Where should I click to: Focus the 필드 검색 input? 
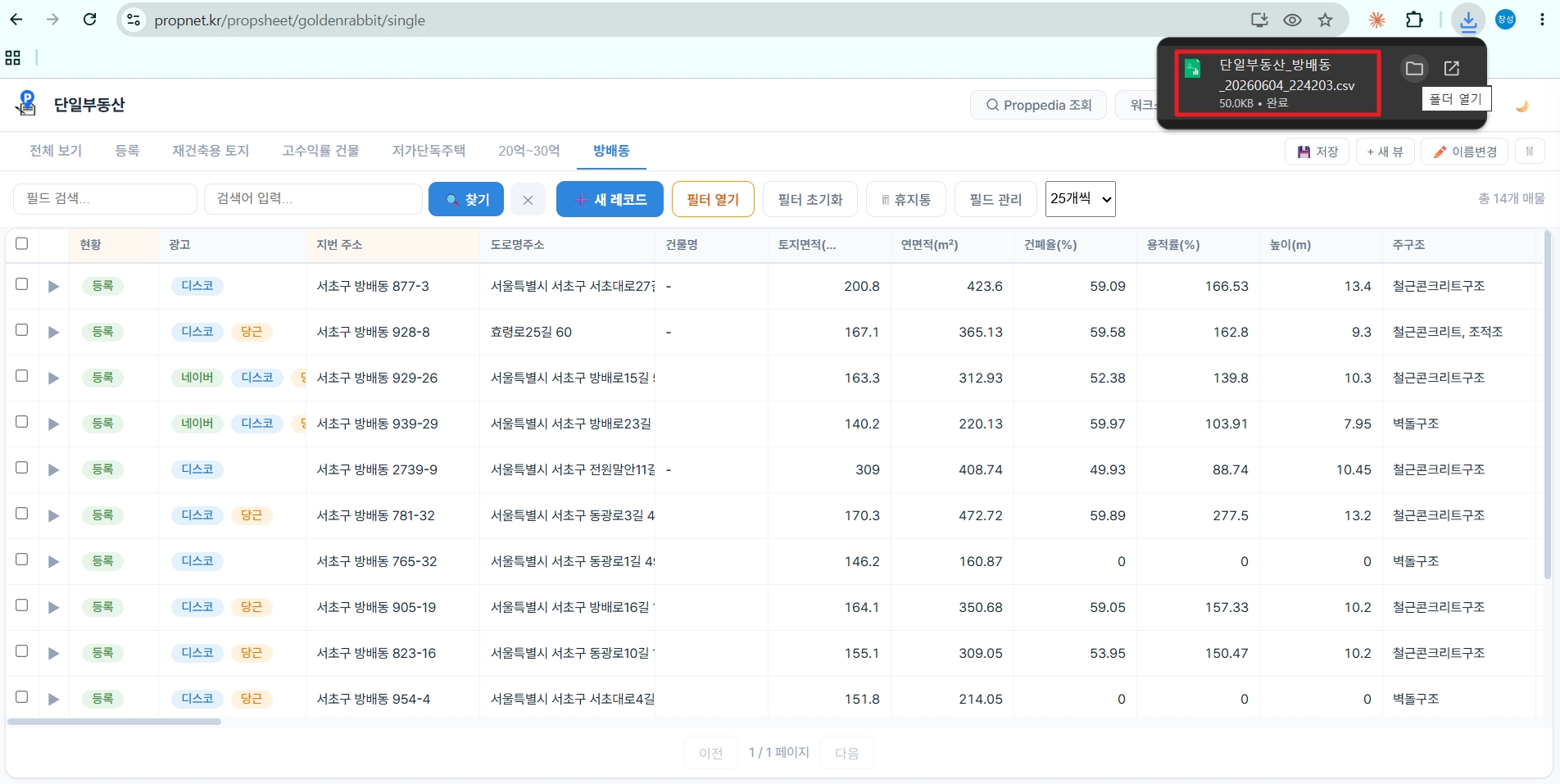(x=105, y=199)
